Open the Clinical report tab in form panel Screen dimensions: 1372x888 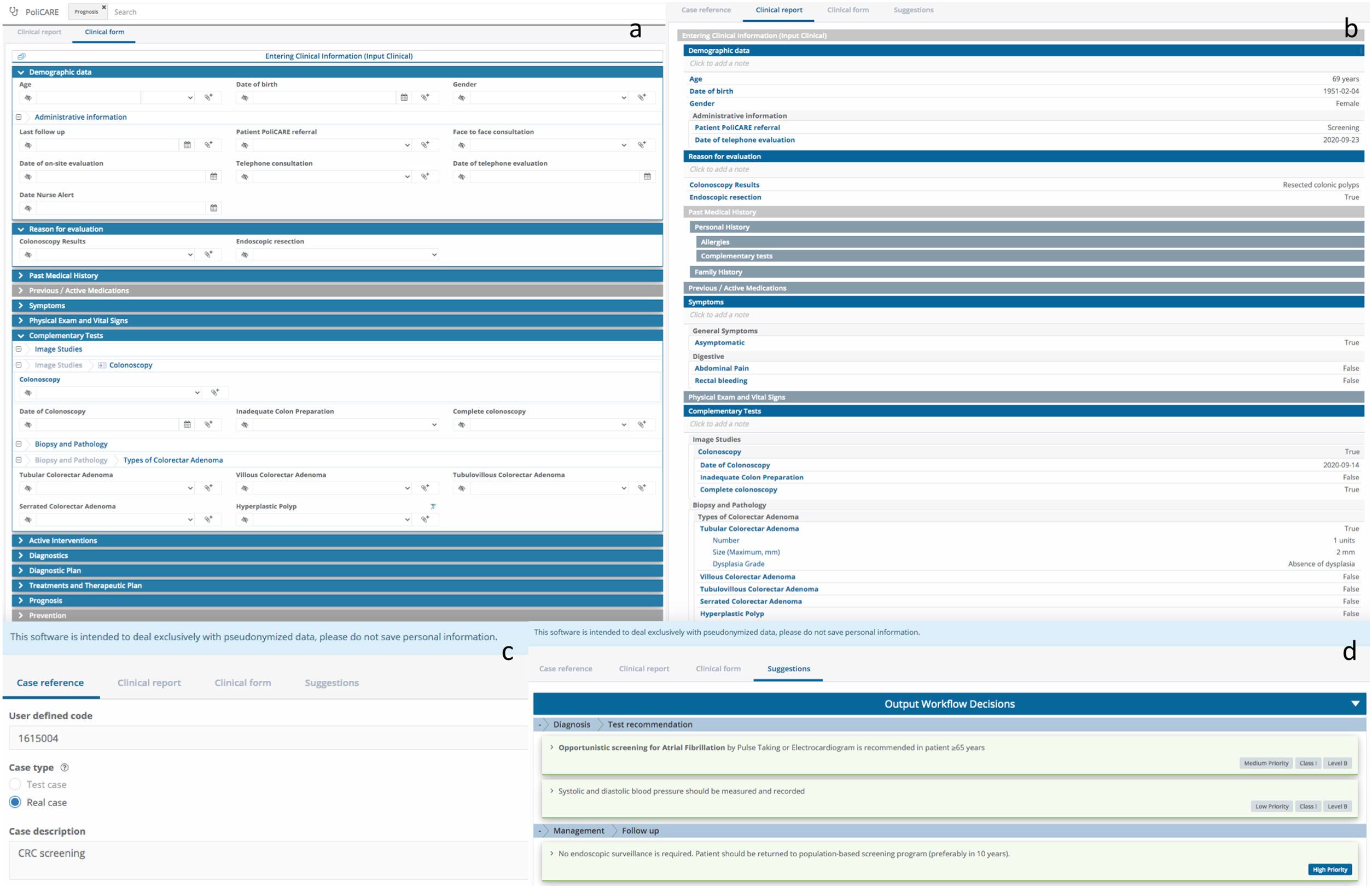[39, 32]
